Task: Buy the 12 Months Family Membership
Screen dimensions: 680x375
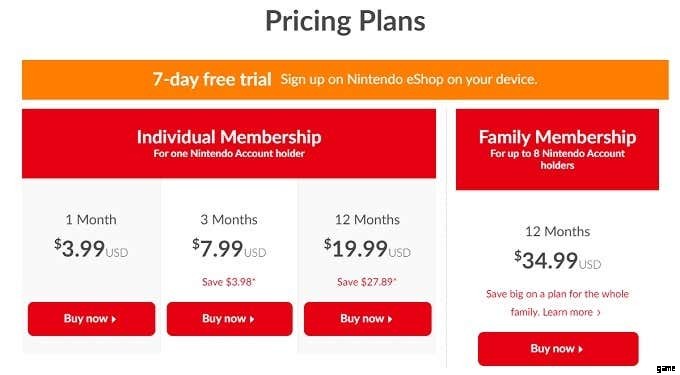Action: click(x=558, y=349)
